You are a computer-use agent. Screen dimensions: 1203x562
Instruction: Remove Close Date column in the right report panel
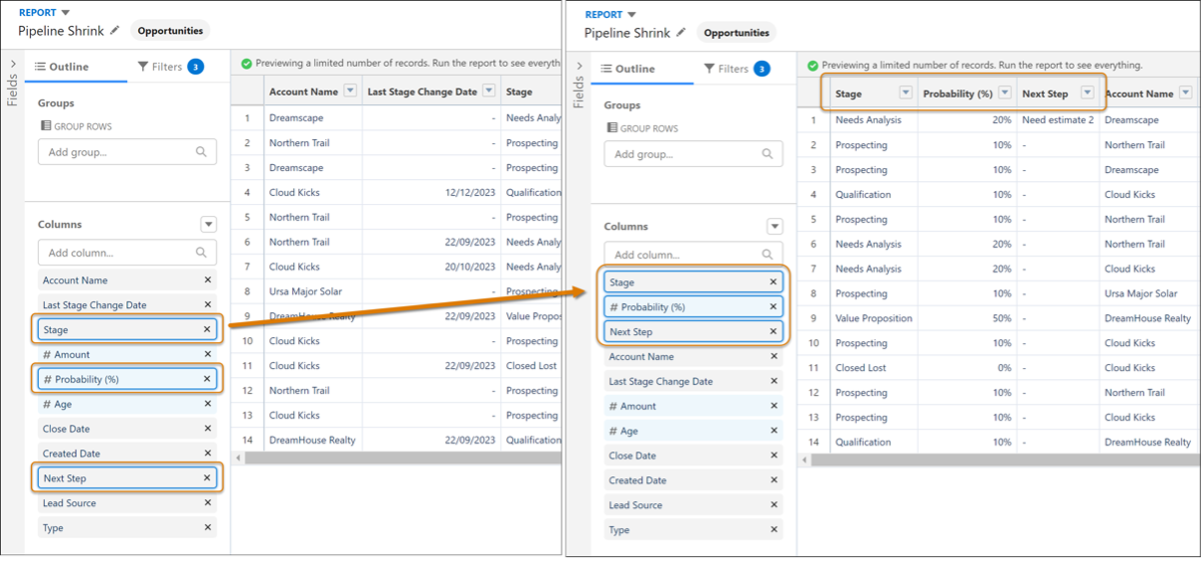click(x=773, y=456)
